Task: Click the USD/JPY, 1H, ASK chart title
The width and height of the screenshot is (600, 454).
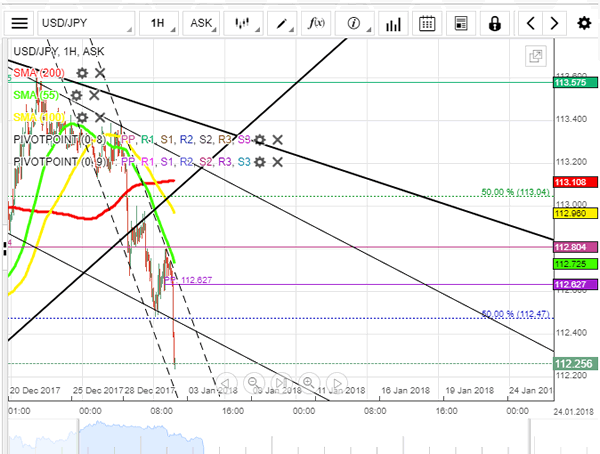Action: click(x=59, y=51)
